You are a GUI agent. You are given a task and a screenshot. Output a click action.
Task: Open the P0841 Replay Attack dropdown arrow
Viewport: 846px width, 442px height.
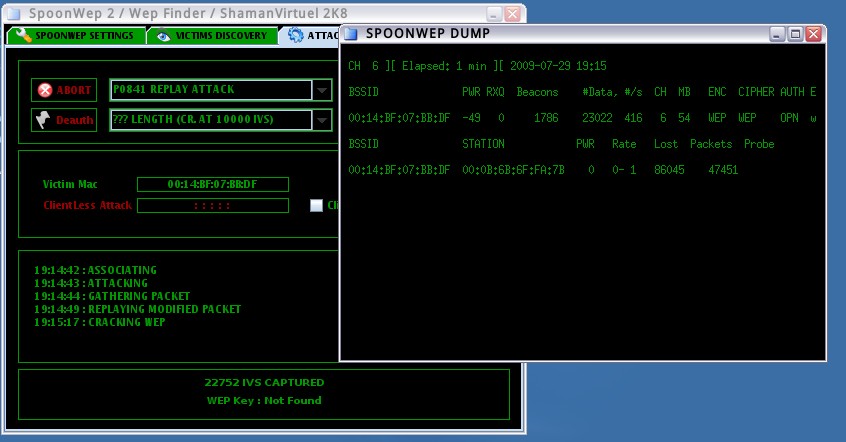pos(322,90)
